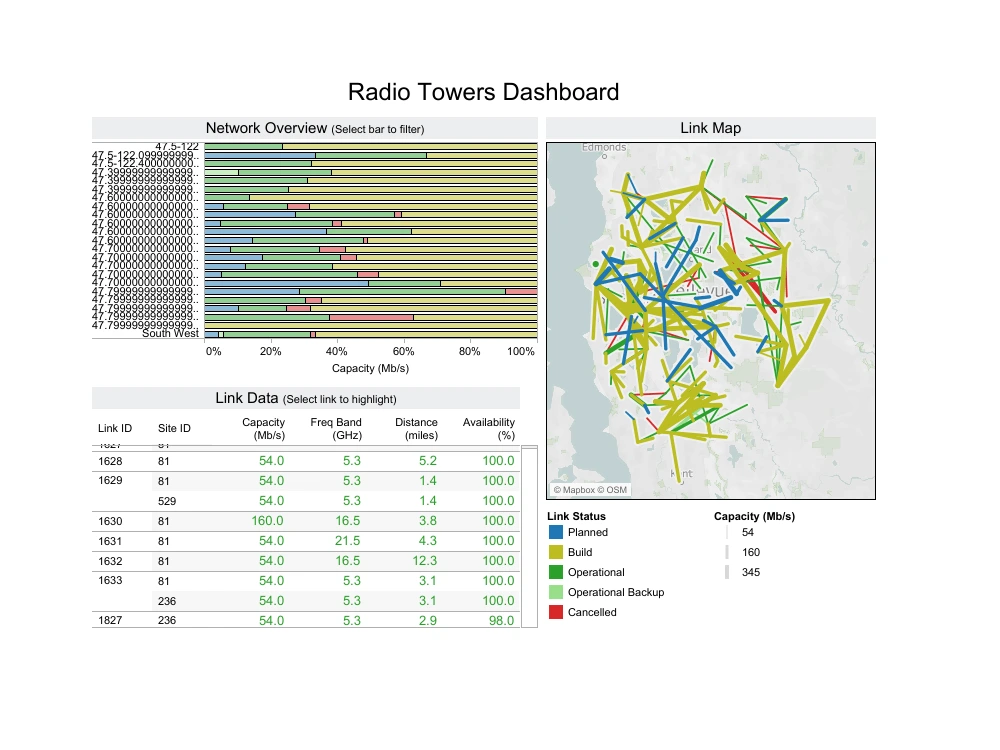1000x750 pixels.
Task: Click the topmost 47.5-122 stacked bar
Action: pyautogui.click(x=370, y=146)
